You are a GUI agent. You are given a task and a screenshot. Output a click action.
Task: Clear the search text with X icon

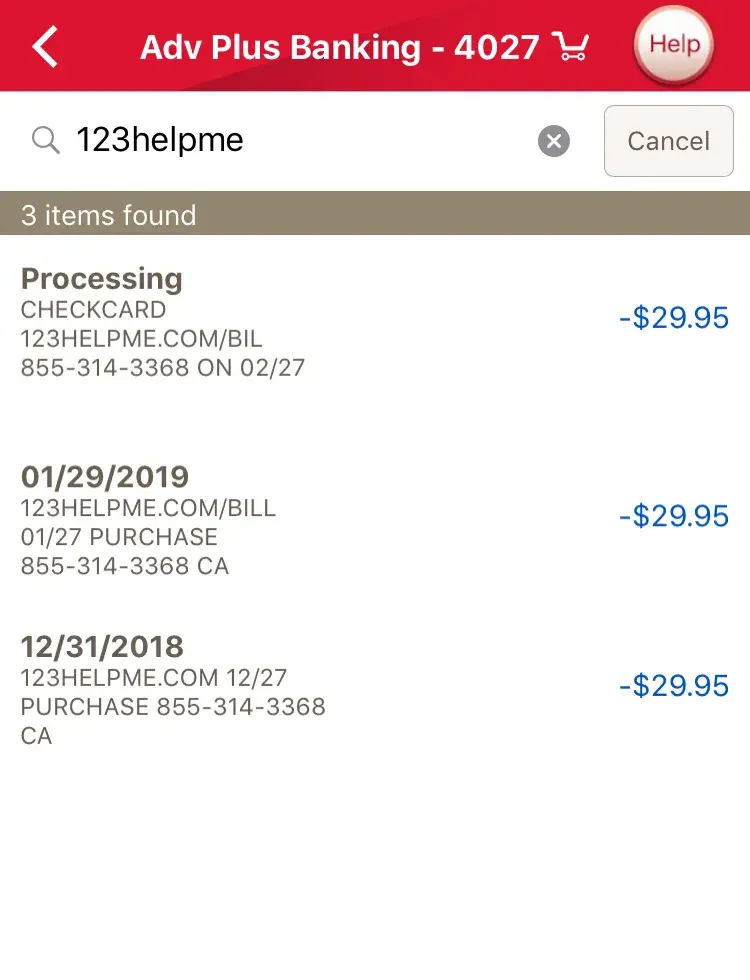(x=554, y=141)
